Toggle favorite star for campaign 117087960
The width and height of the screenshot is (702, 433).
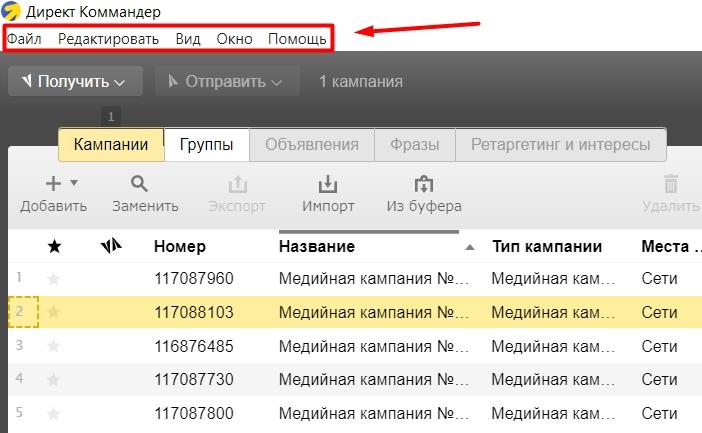point(53,279)
